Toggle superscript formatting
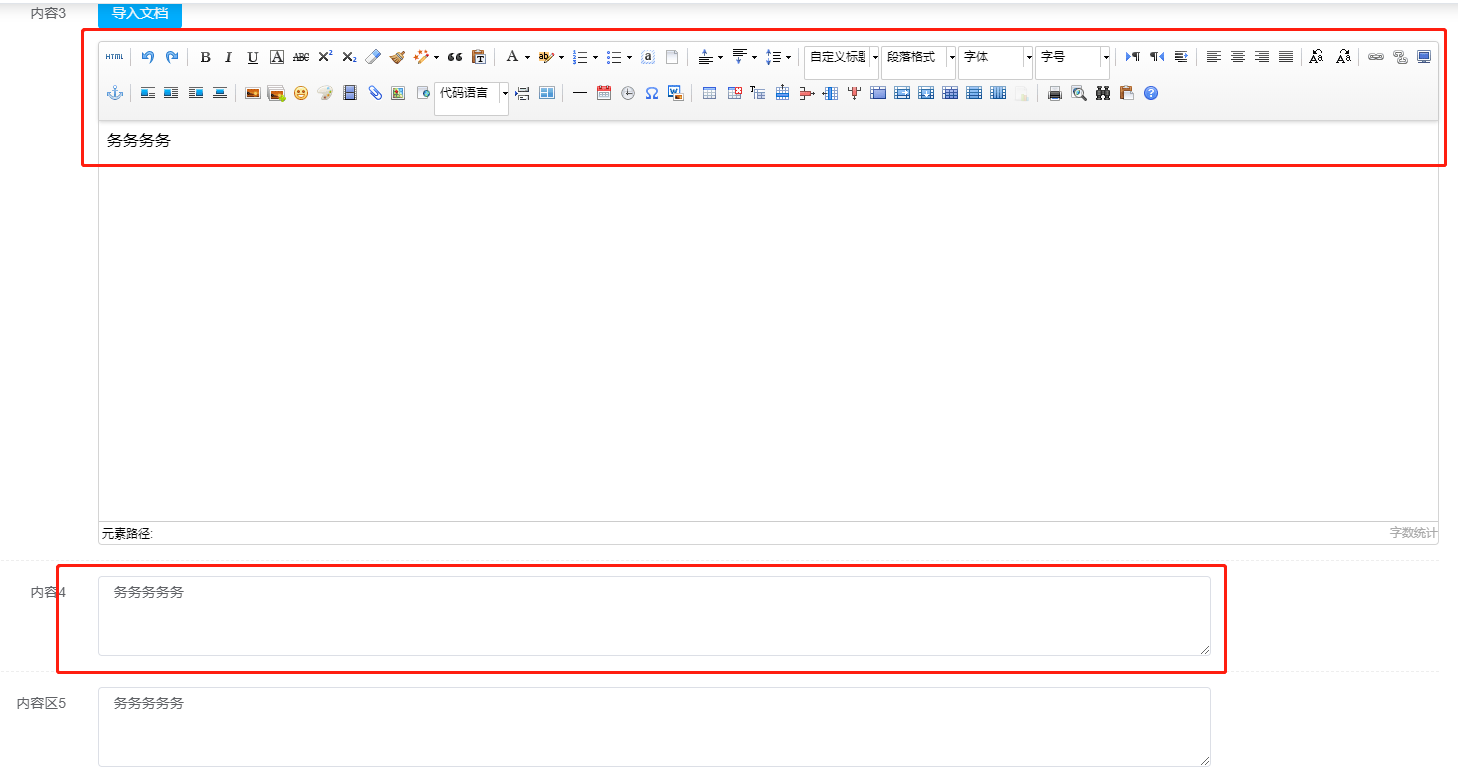The image size is (1458, 780). 325,57
